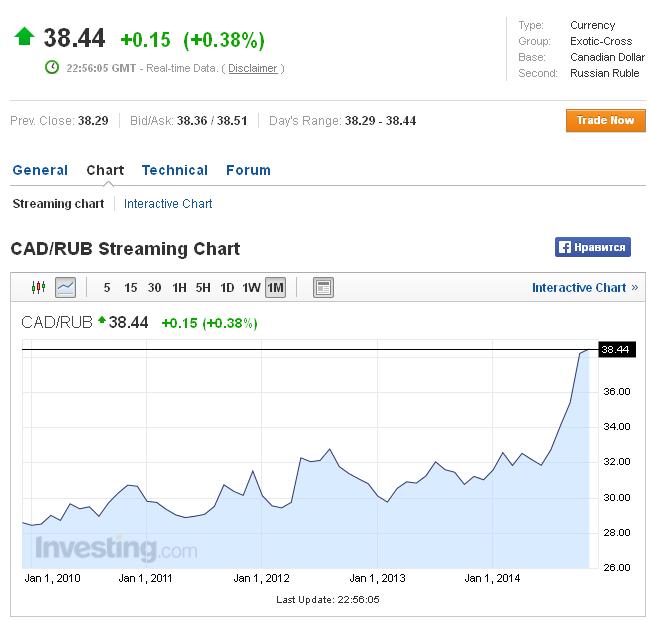649x620 pixels.
Task: Click the green up arrow price indicator
Action: coord(24,38)
